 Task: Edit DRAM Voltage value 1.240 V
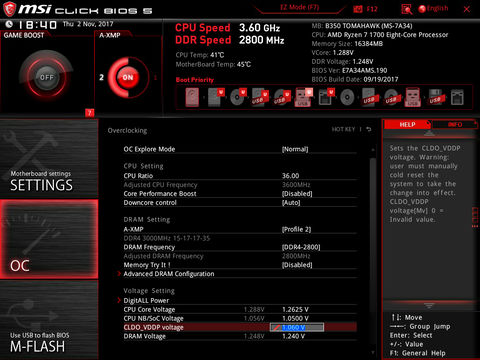click(293, 336)
